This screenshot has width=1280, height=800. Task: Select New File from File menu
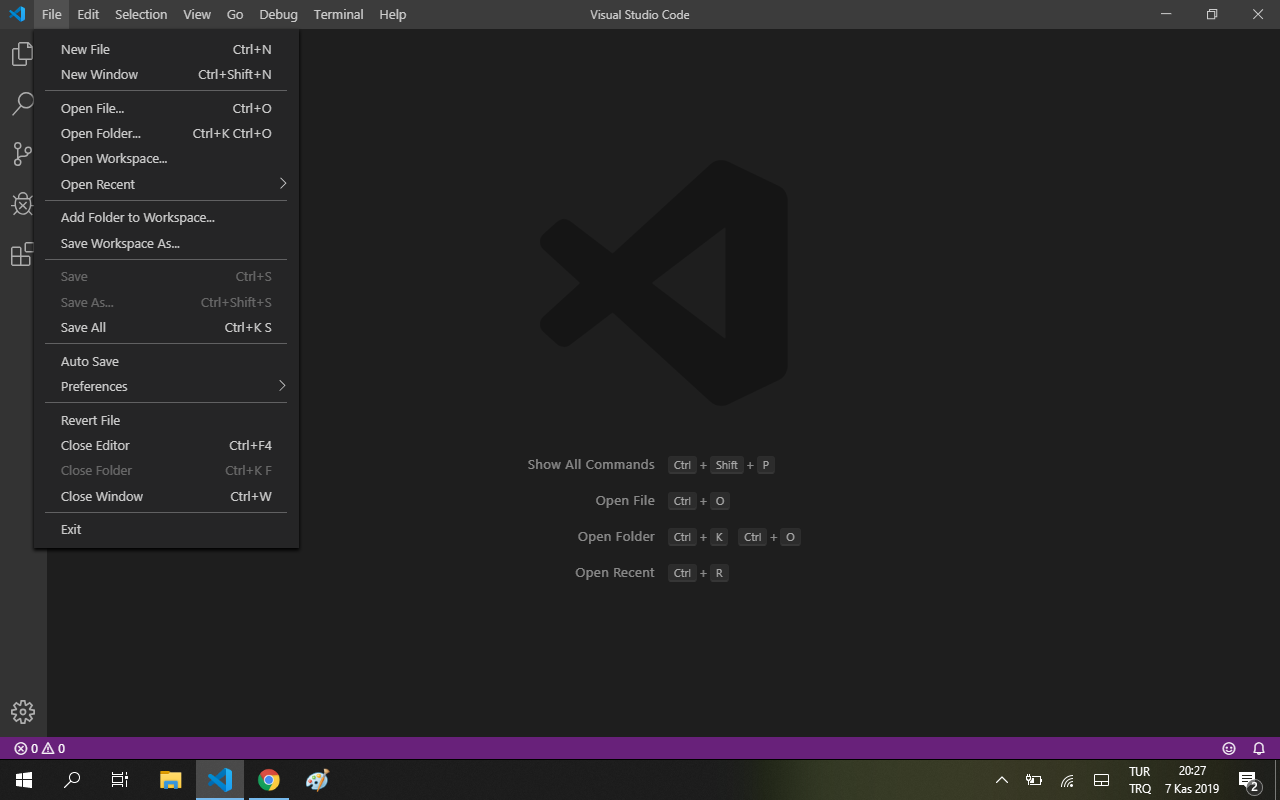166,49
